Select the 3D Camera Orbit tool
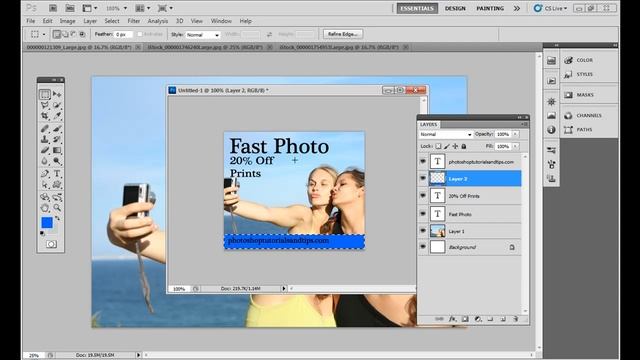Screen dimensions: 640x360 pyautogui.click(x=57, y=198)
